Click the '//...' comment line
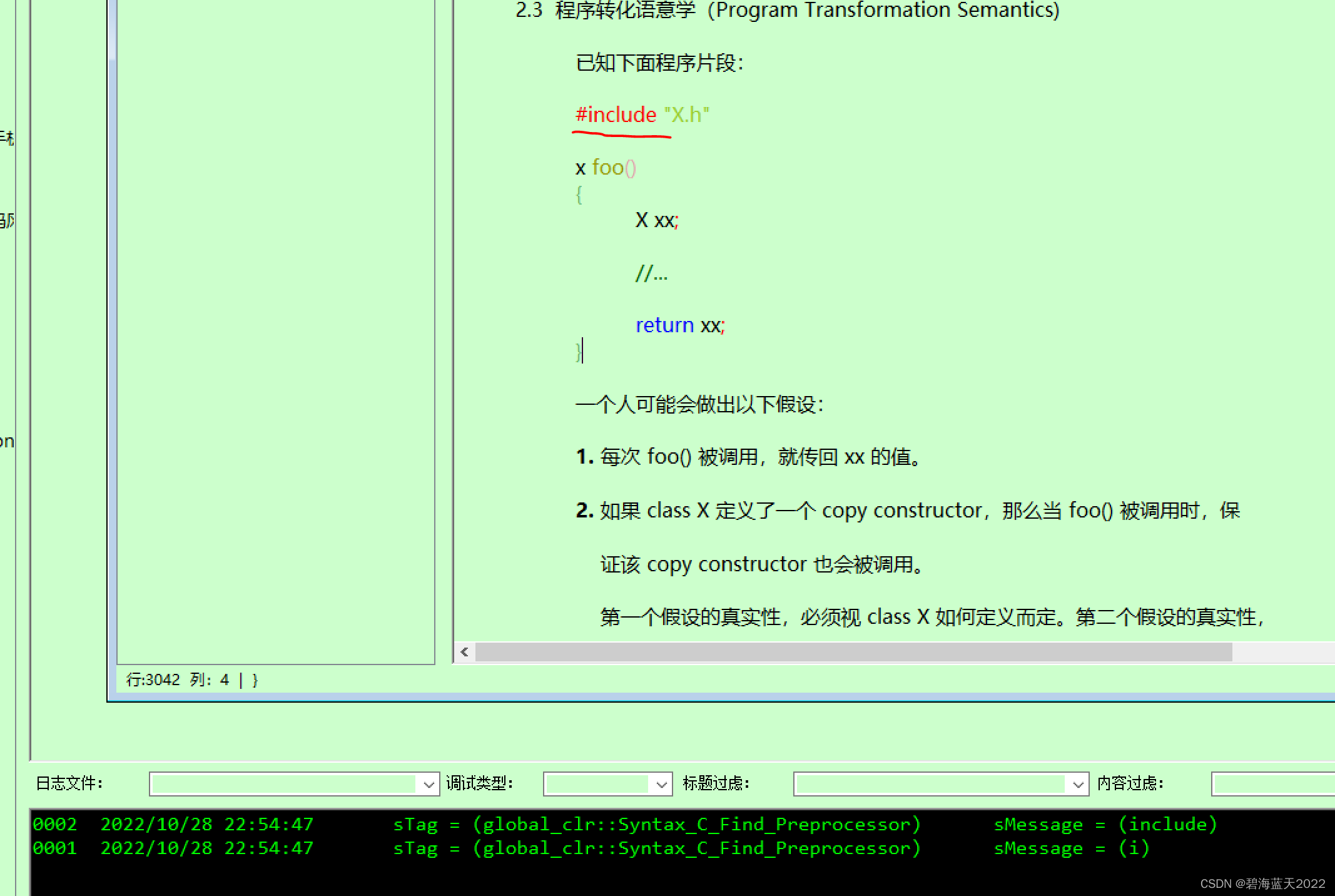Screen dimensions: 1335x896 (x=651, y=273)
